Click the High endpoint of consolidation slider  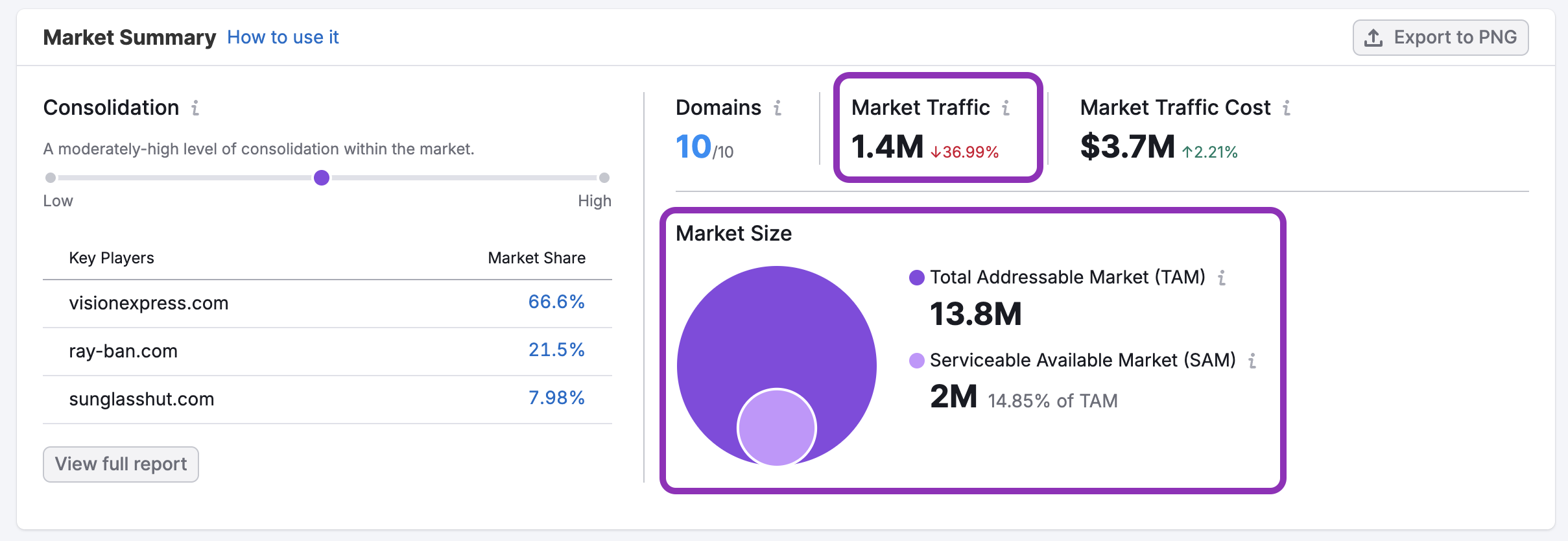(x=604, y=178)
